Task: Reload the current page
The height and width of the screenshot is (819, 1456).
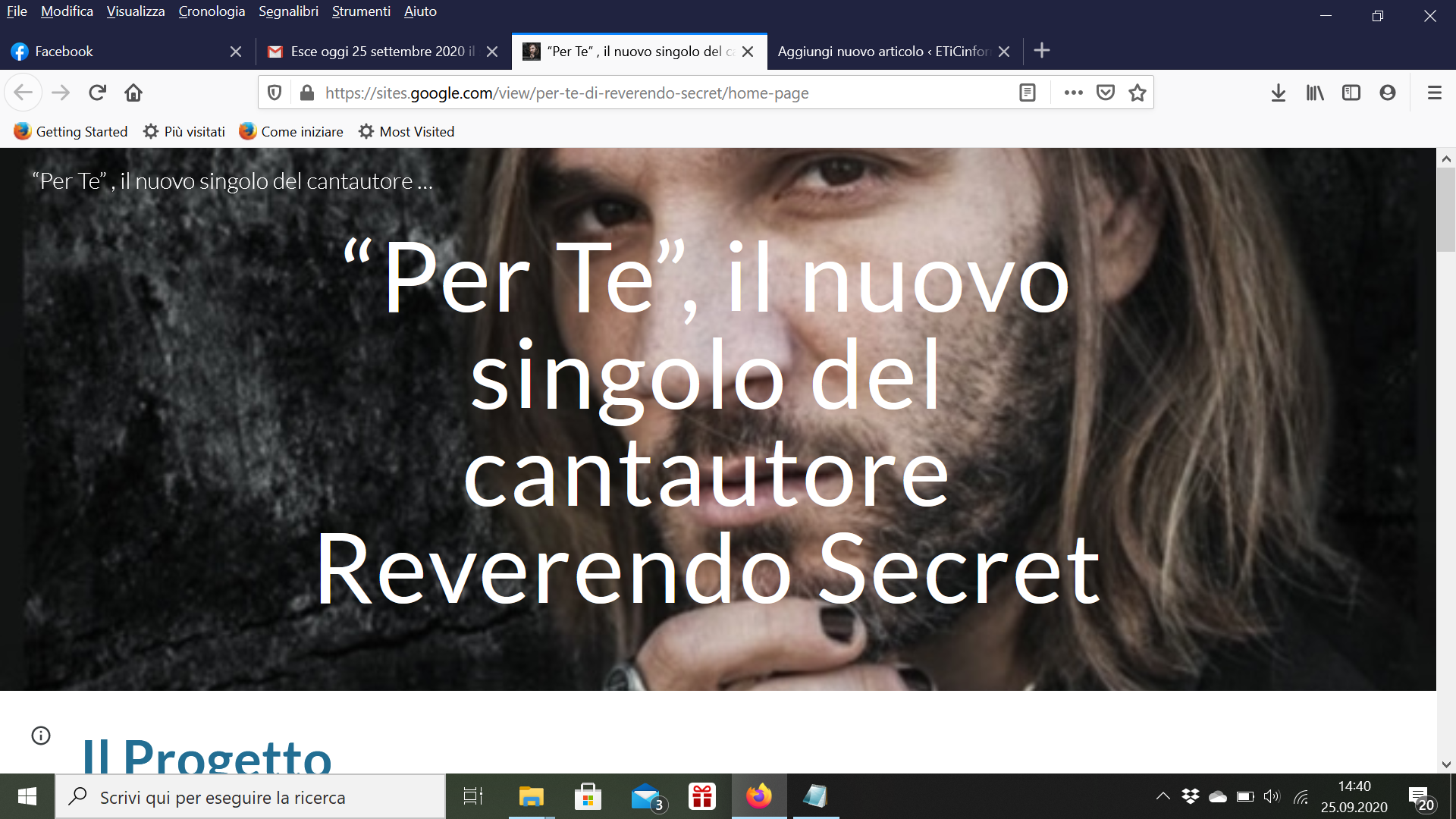Action: point(97,93)
